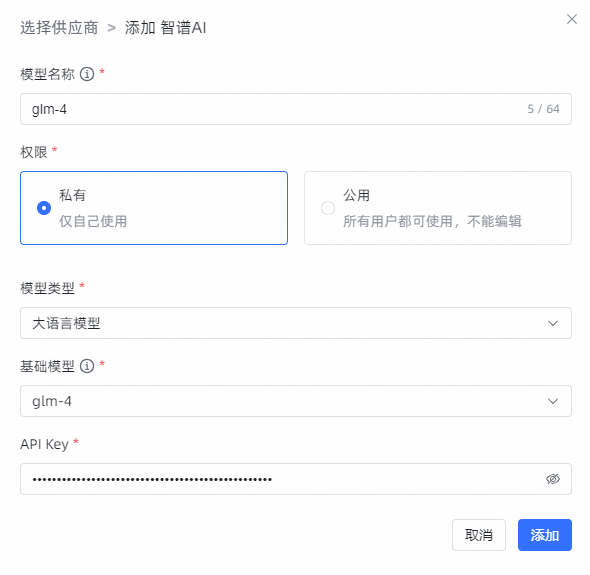Click the 取消 button
Screen dimensions: 590x575
[479, 535]
